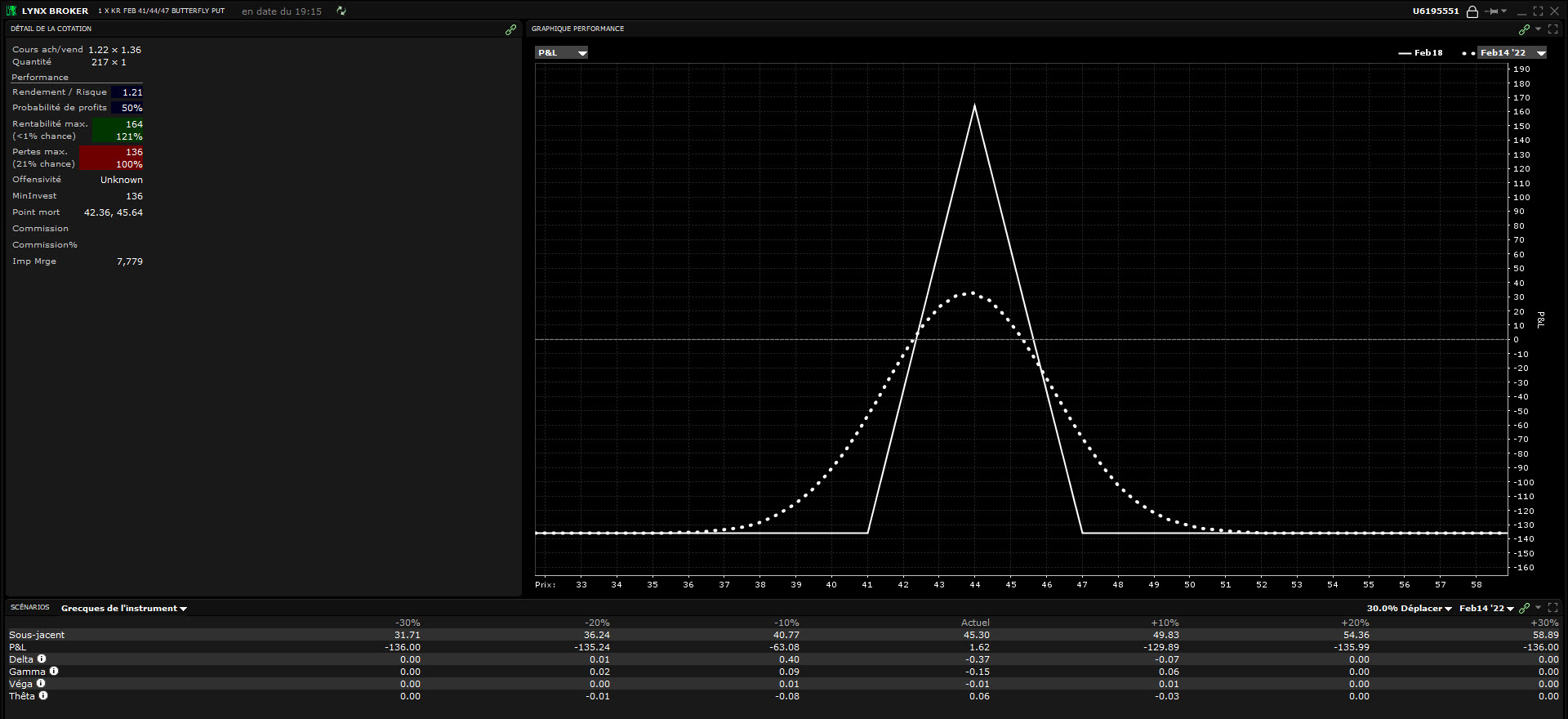Click the -30% scenario column header

click(x=408, y=623)
